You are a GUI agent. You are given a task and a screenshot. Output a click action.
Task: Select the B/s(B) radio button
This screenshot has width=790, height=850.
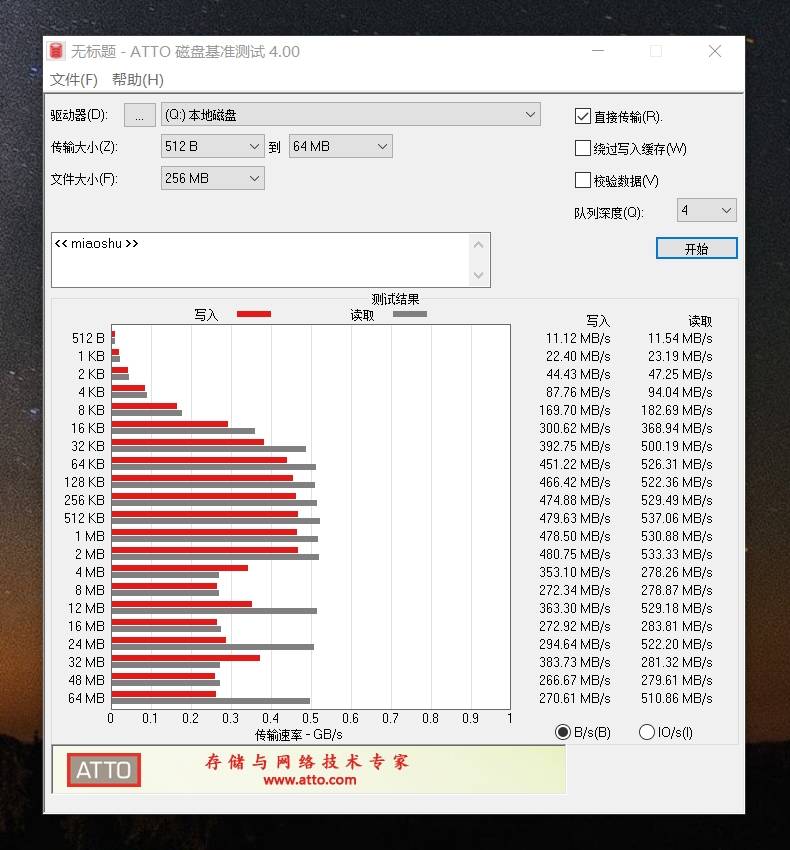[563, 732]
